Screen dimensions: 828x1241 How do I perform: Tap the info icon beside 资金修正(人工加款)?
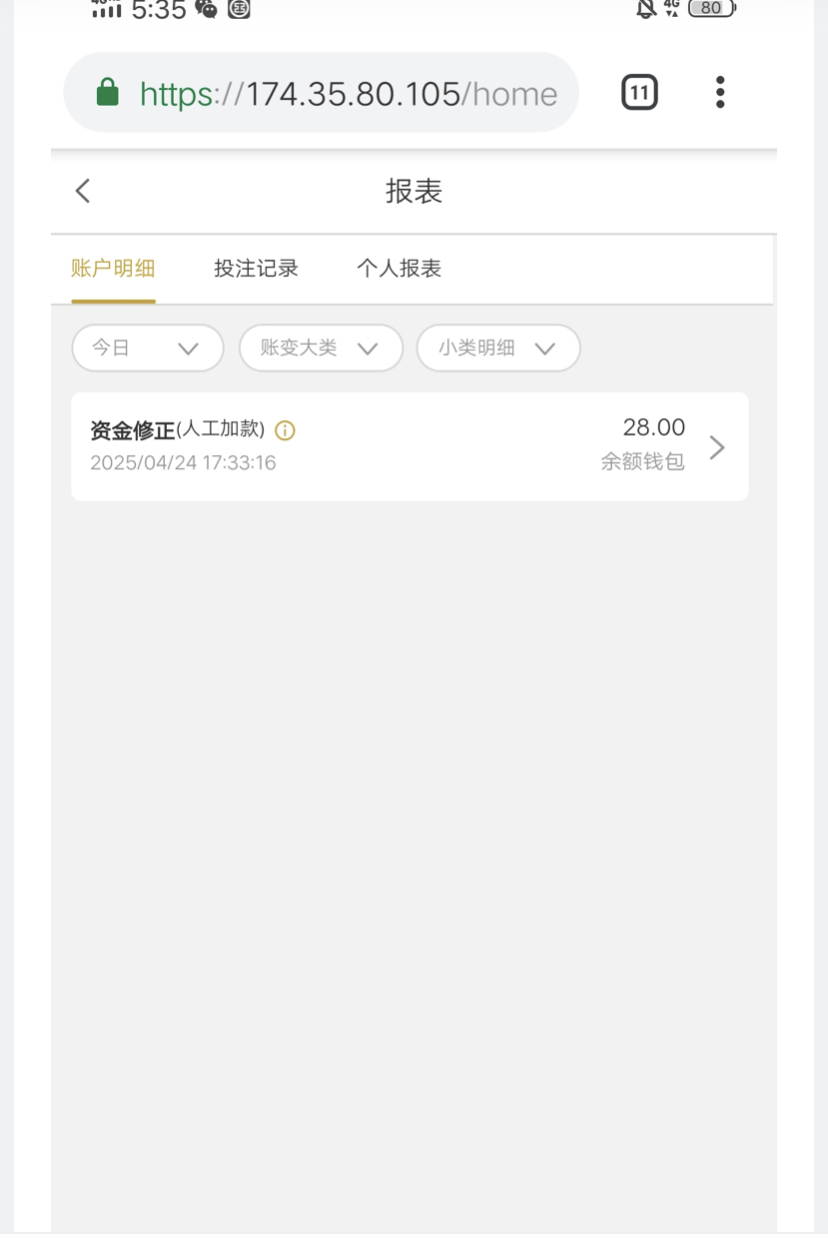285,431
